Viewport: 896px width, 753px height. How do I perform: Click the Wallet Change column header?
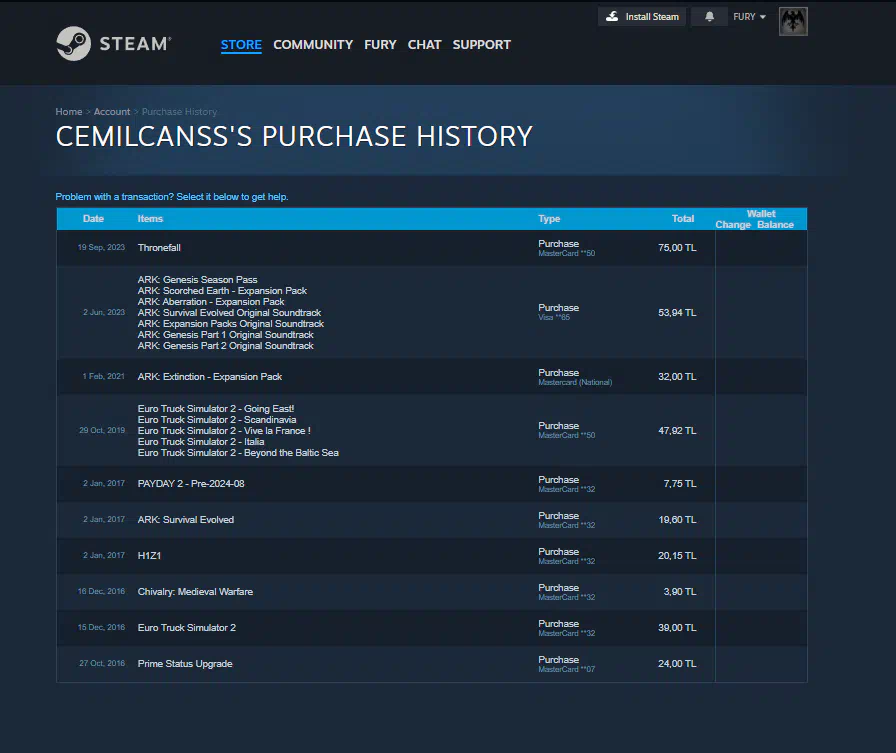click(x=733, y=225)
